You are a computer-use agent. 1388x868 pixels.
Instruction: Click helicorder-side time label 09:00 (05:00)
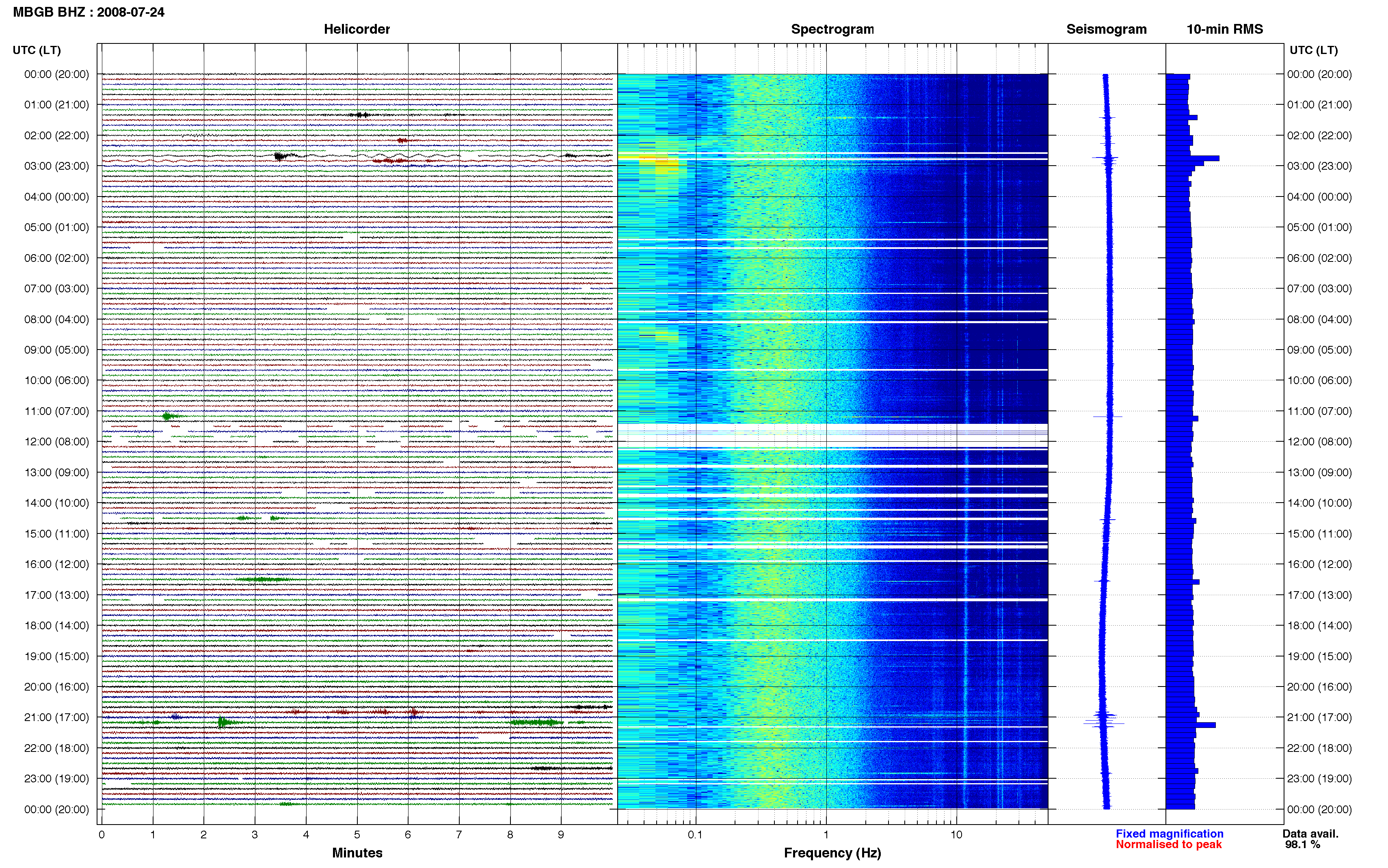(x=56, y=350)
